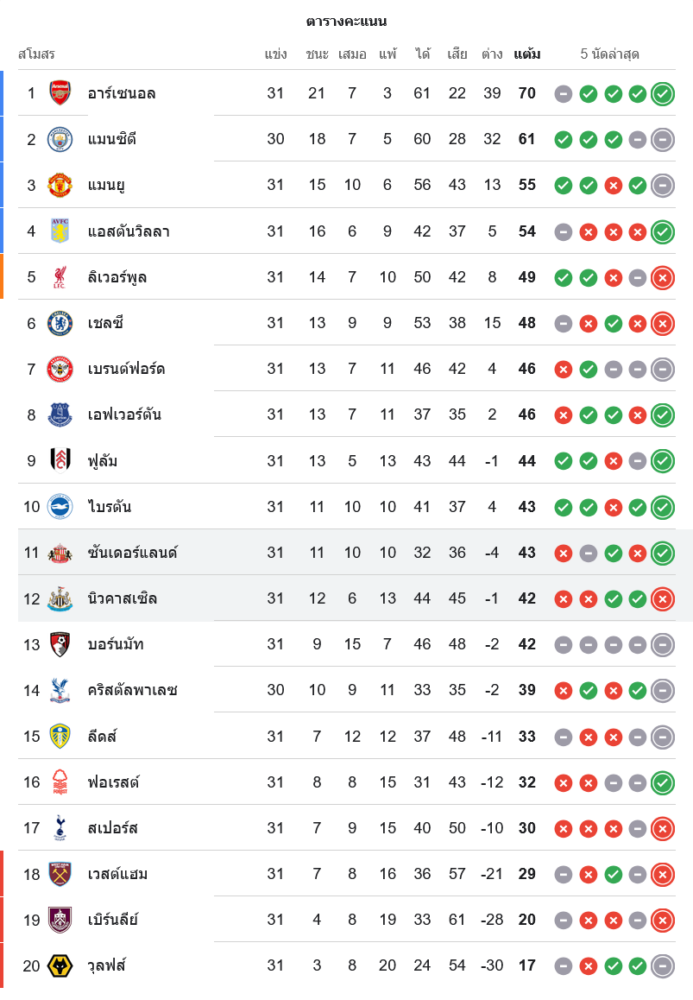Viewport: 693px width, 1000px height.
Task: Open the อาร์เซนอล team link
Action: click(x=121, y=93)
